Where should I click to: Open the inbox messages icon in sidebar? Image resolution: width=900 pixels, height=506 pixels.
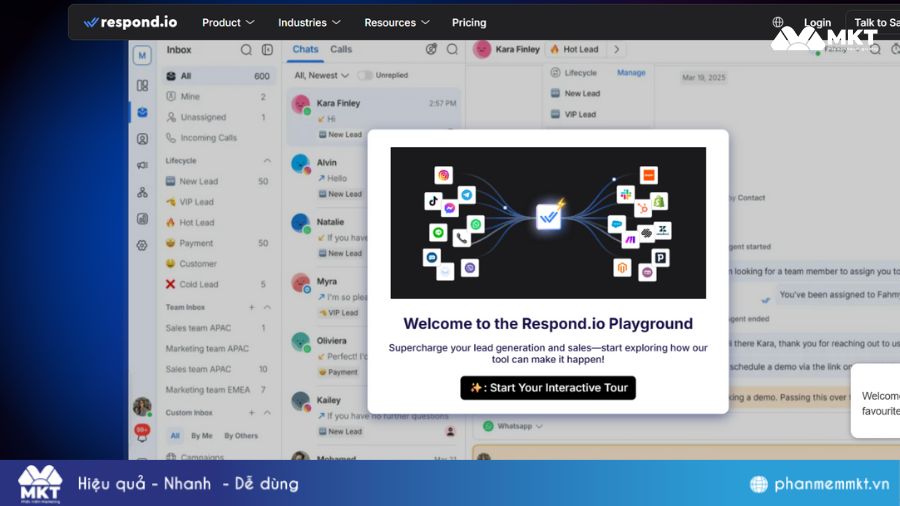click(142, 112)
